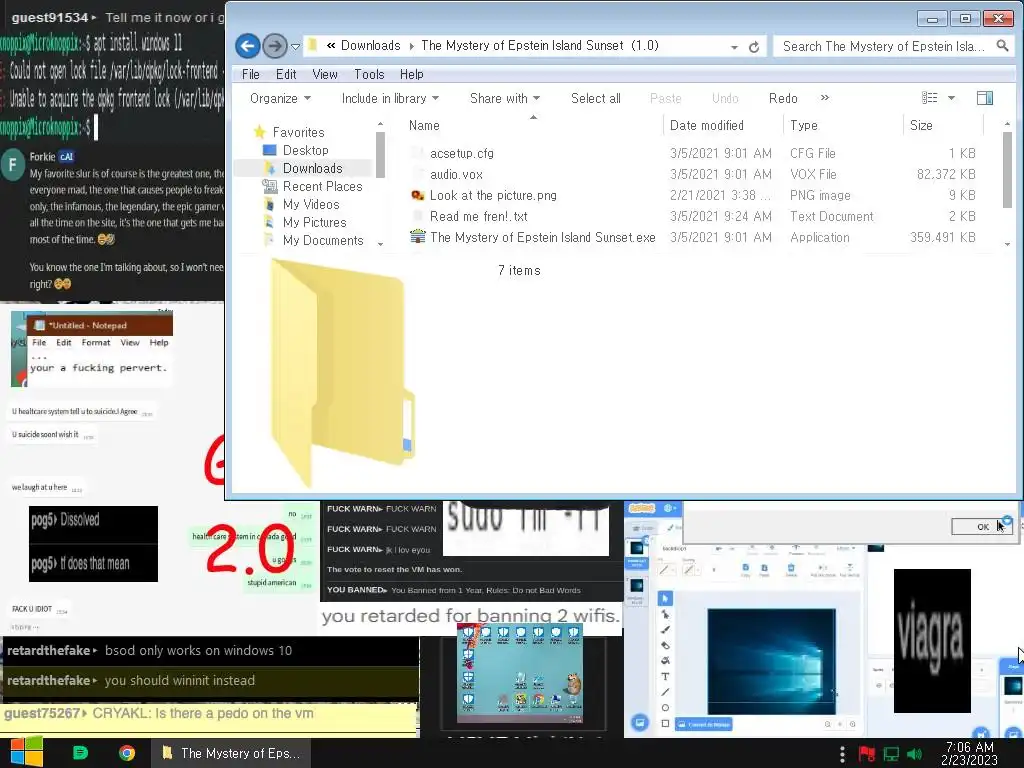Open My Pictures in navigation pane
The height and width of the screenshot is (768, 1024).
(314, 223)
